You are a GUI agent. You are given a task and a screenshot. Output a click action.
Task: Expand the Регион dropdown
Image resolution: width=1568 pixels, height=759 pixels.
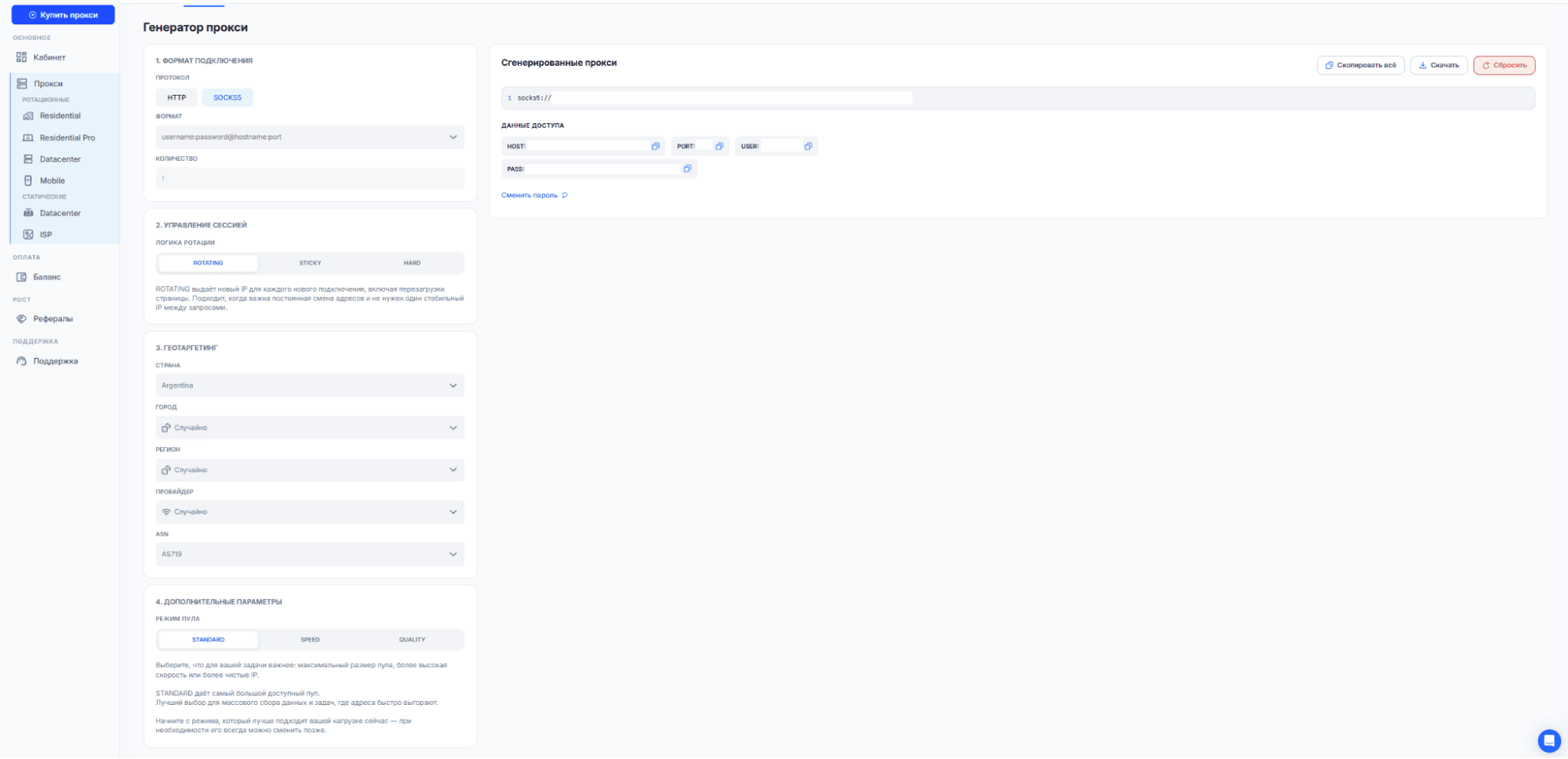[x=310, y=470]
